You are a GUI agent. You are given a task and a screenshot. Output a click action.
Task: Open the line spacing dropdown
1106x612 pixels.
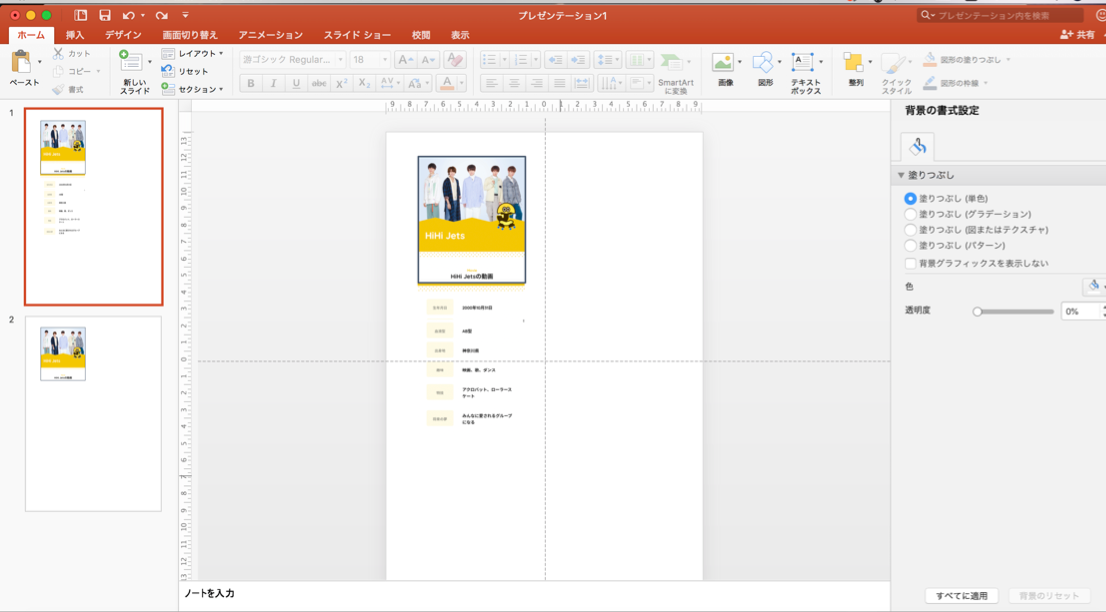pos(607,60)
